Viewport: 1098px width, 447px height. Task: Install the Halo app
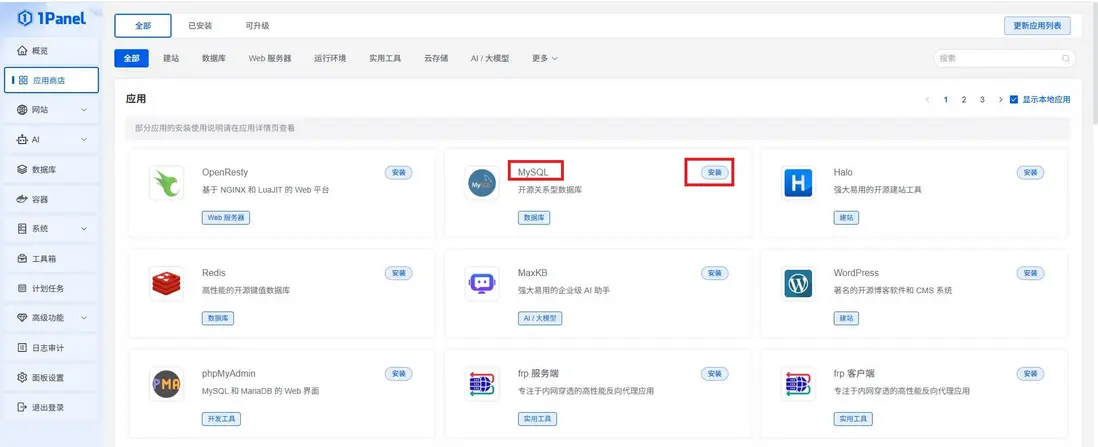1030,172
